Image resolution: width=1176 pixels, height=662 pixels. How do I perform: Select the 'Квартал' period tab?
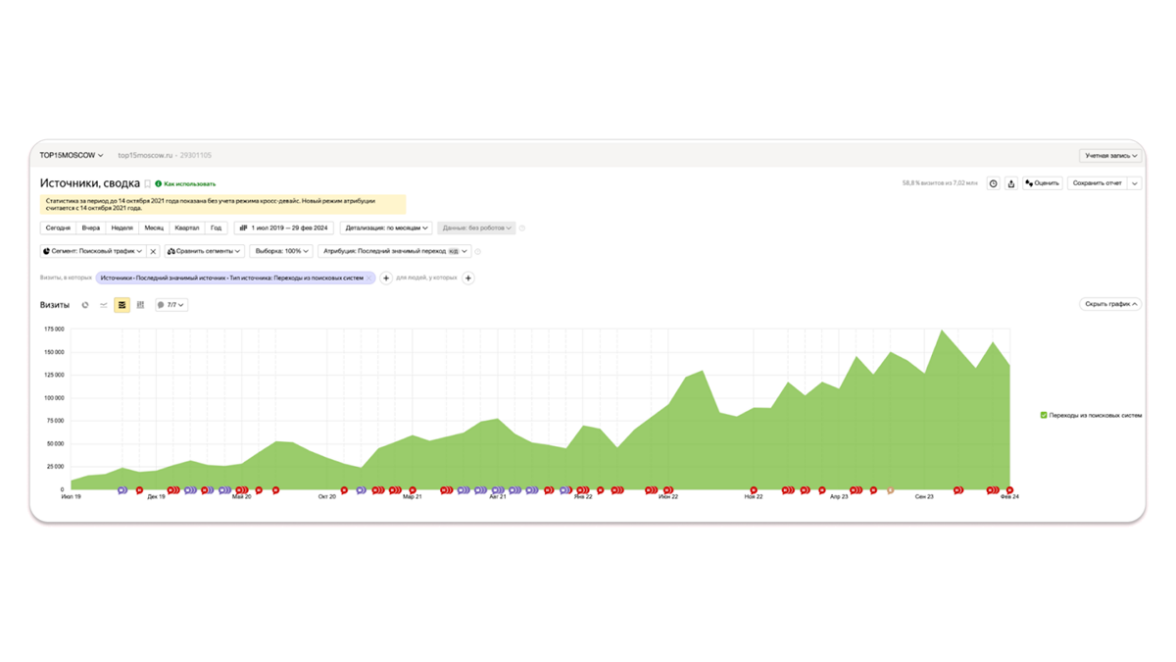[187, 228]
